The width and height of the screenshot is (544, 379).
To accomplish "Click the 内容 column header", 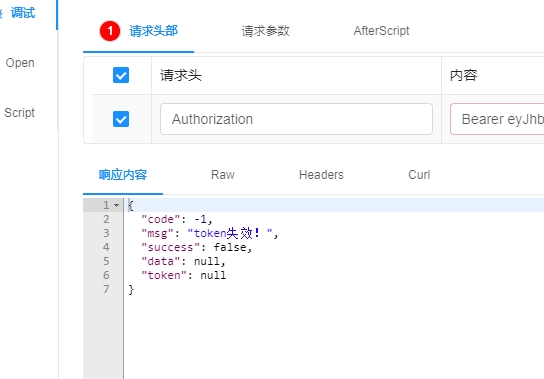I will pos(464,75).
